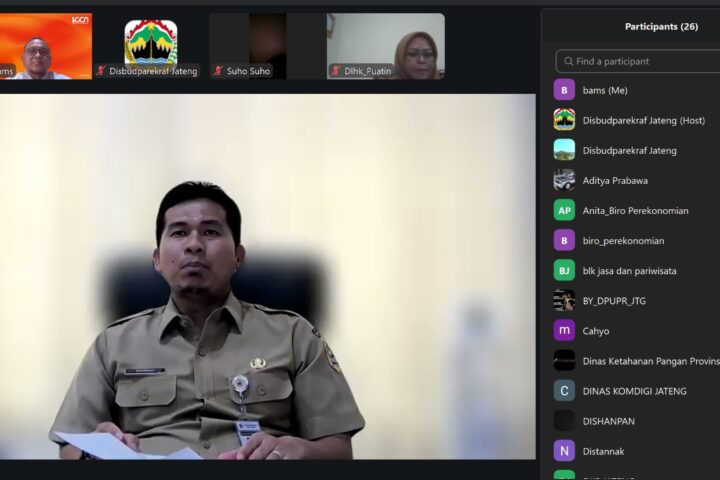This screenshot has width=720, height=480.
Task: Click the Aditya Prabawa car avatar
Action: 564,180
